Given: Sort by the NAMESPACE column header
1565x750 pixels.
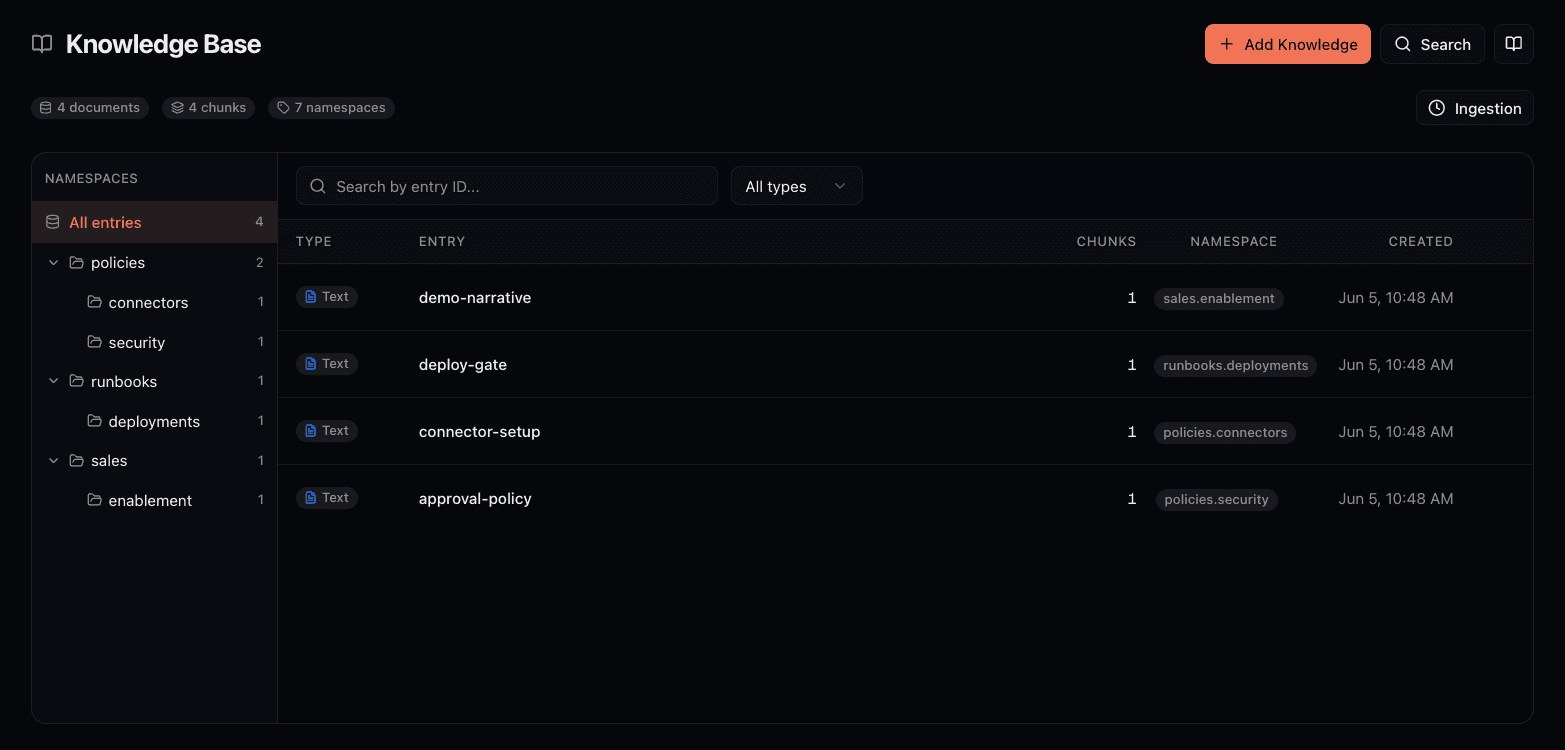Looking at the screenshot, I should (1233, 241).
